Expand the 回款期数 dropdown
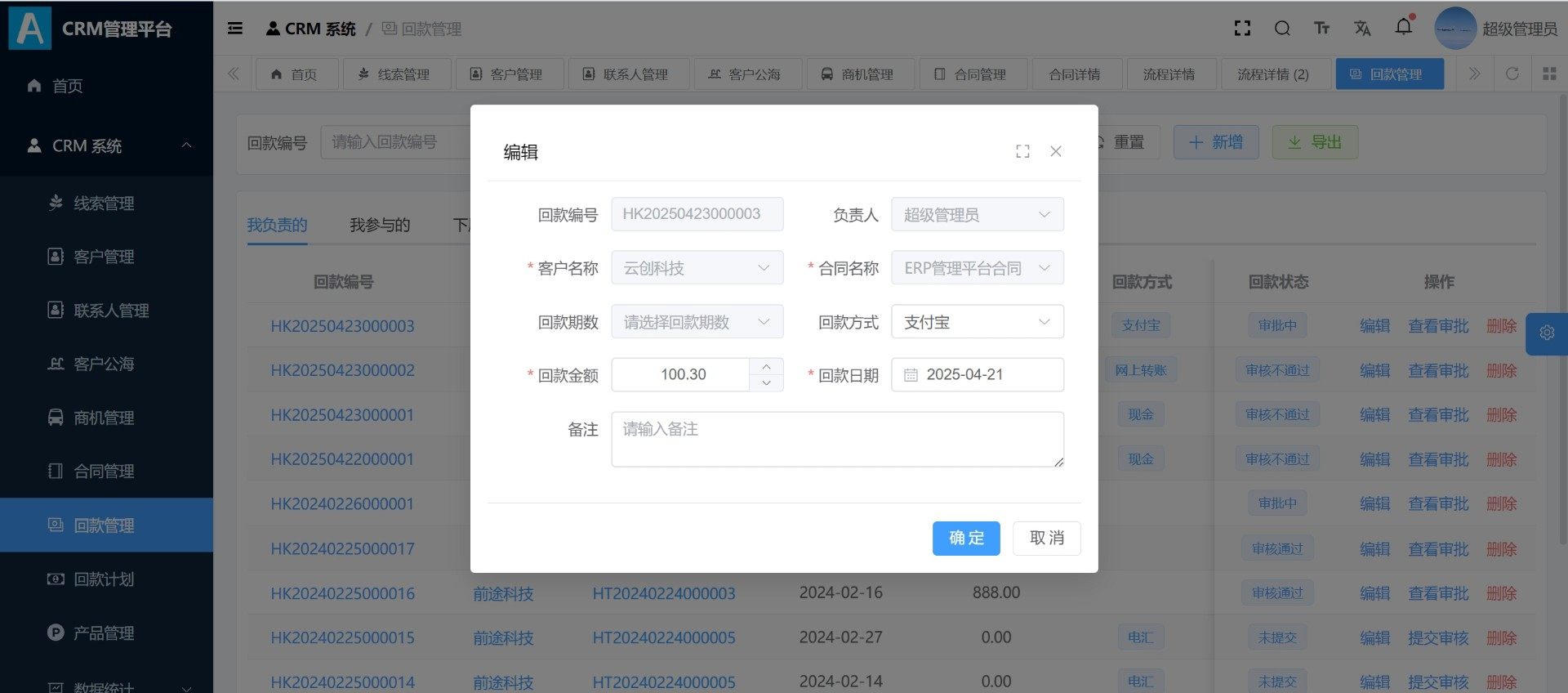Screen dimensions: 1568x693 [x=697, y=322]
